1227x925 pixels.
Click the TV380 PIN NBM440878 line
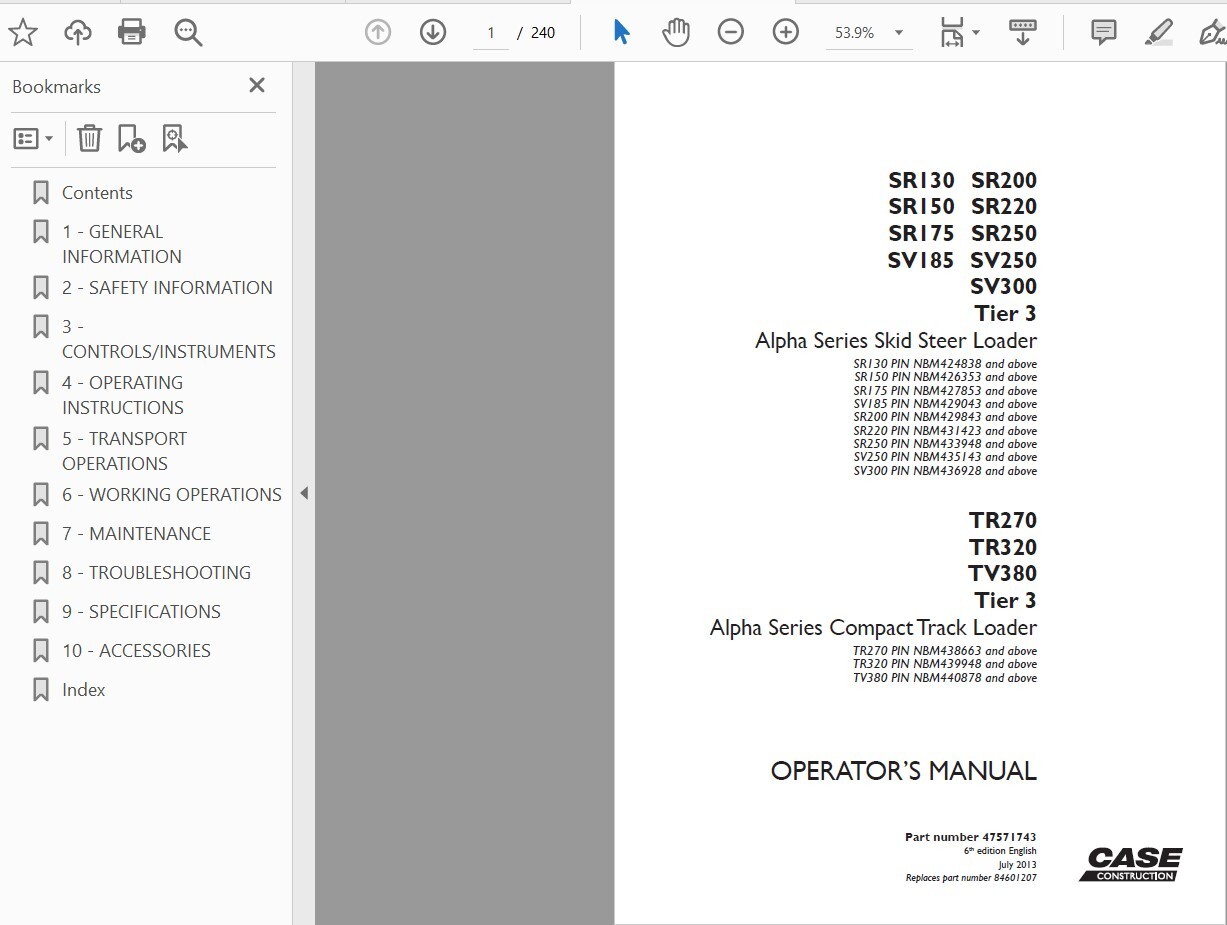(x=945, y=678)
